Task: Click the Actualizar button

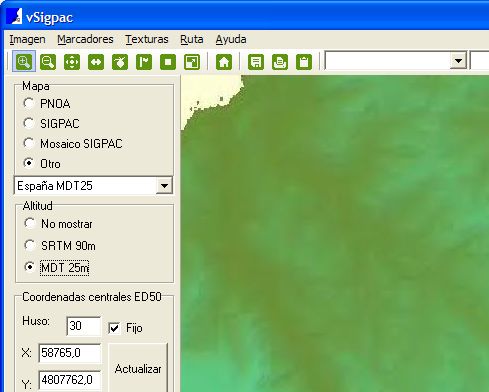Action: click(x=138, y=369)
